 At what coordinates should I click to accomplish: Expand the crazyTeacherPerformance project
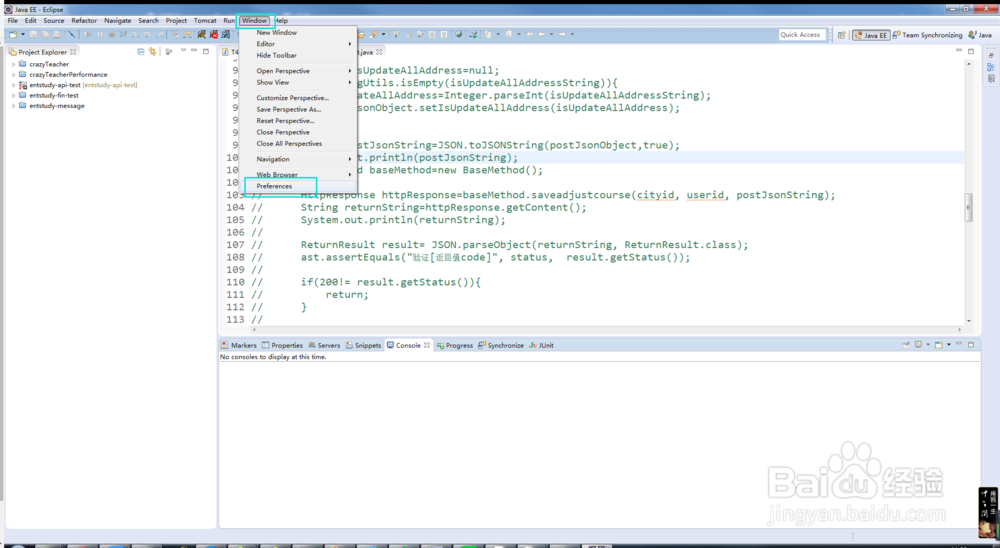click(13, 75)
